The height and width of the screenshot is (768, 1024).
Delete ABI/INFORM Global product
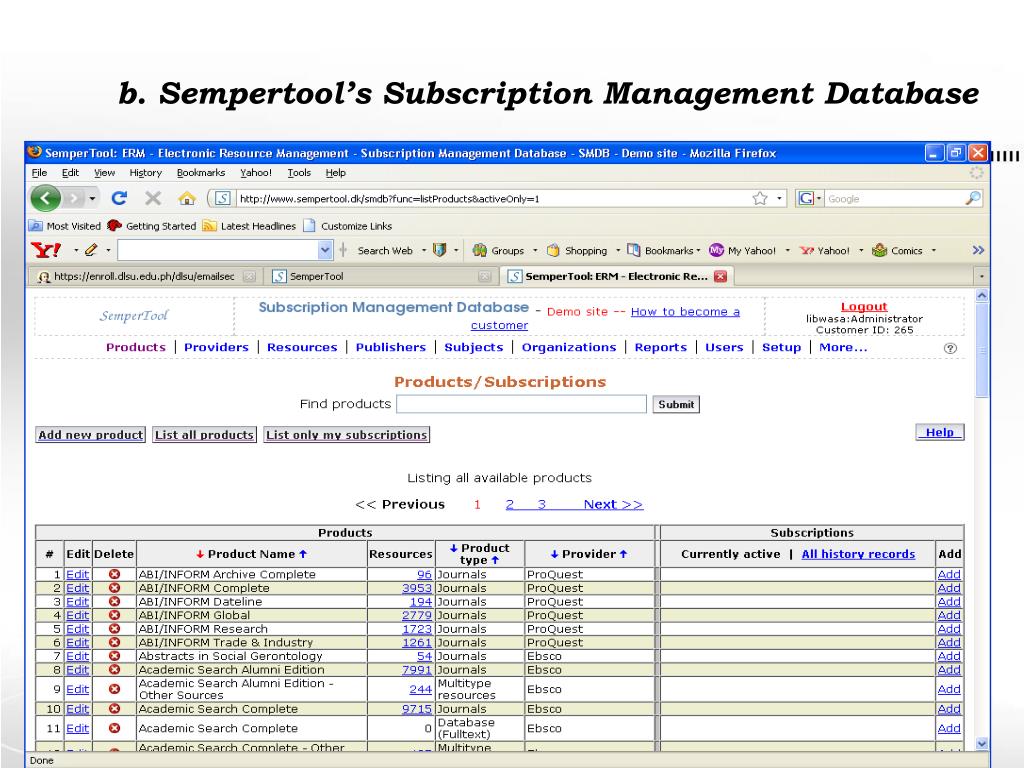tap(114, 615)
